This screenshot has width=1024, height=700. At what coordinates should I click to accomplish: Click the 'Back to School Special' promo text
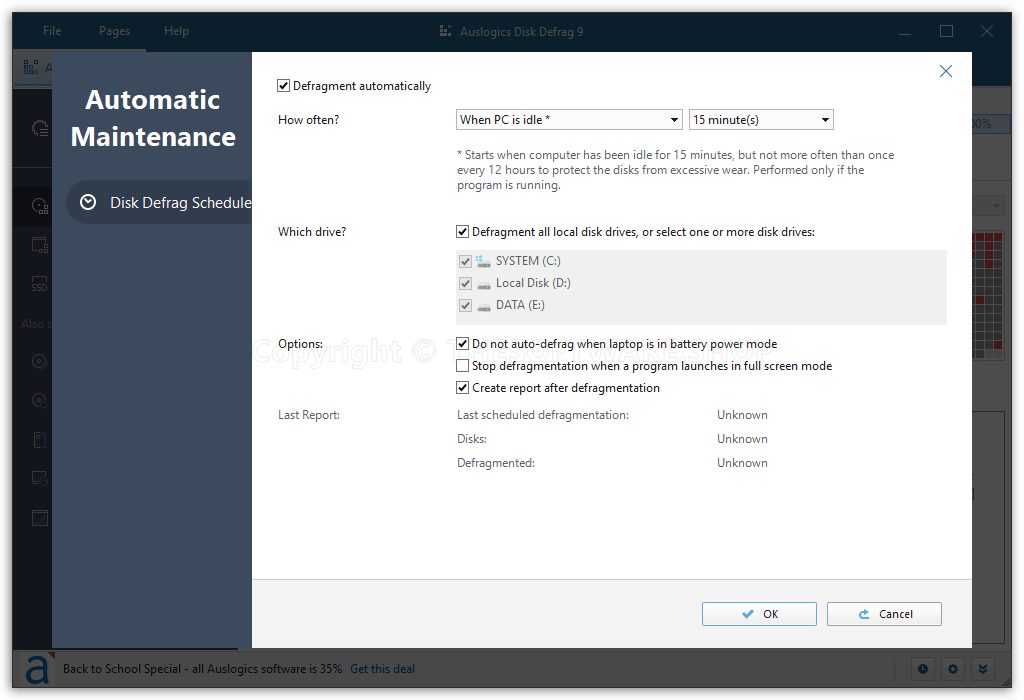coord(202,669)
